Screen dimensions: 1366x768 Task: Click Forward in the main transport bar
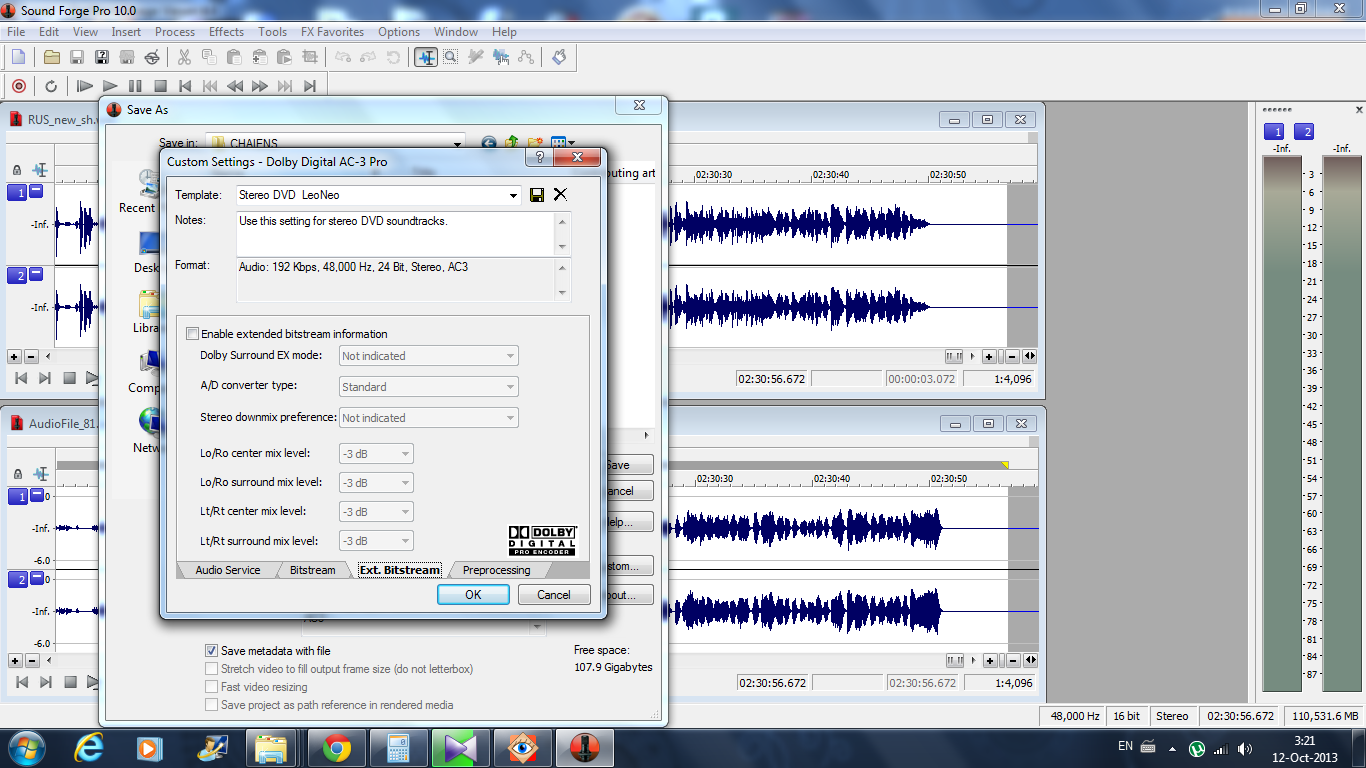tap(260, 86)
